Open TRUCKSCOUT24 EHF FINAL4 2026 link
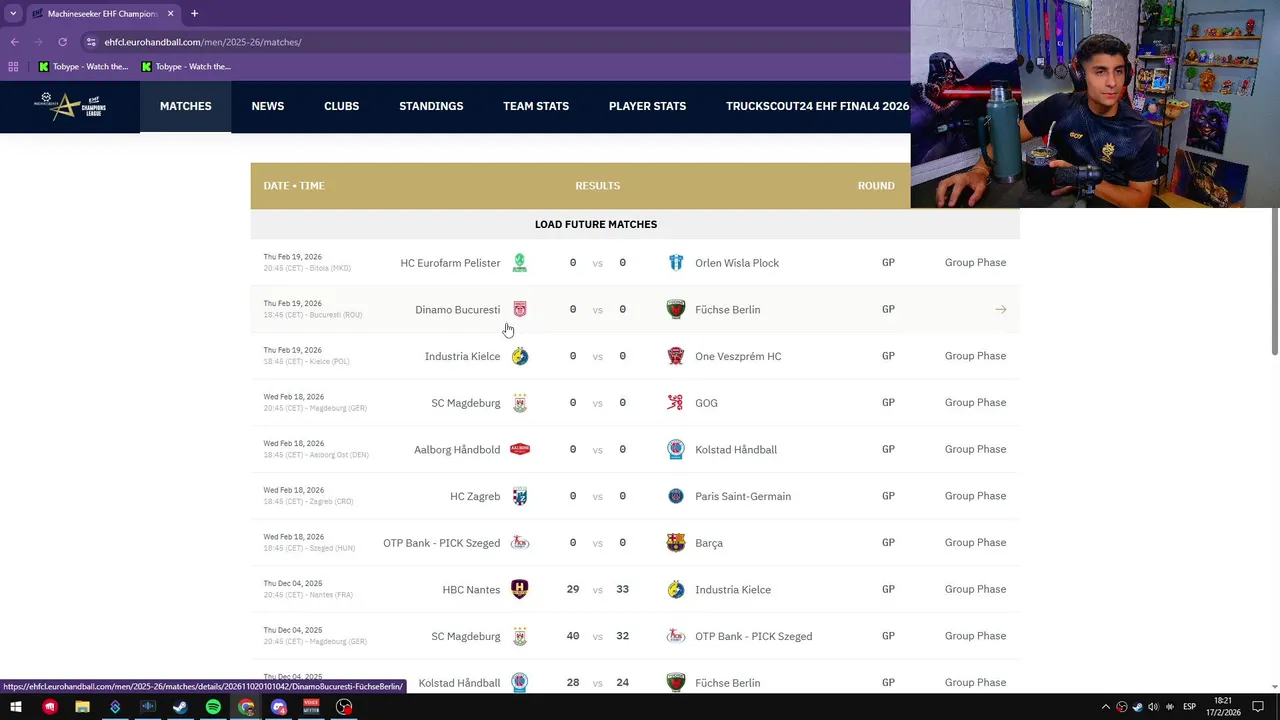Viewport: 1280px width, 720px height. pyautogui.click(x=817, y=106)
